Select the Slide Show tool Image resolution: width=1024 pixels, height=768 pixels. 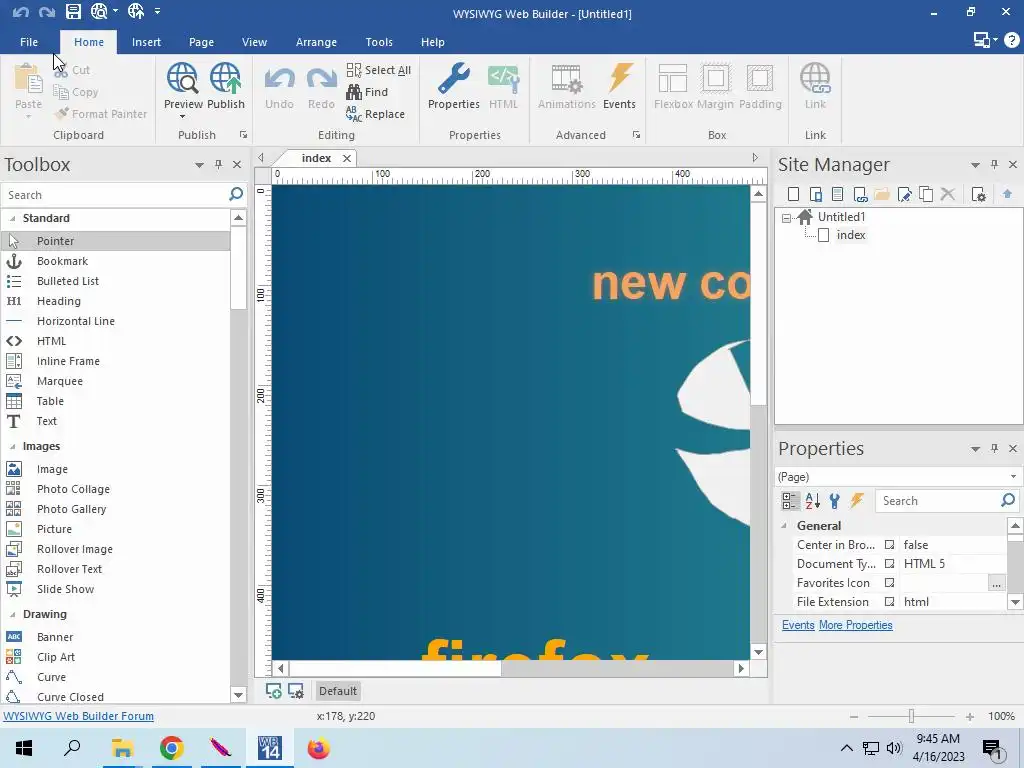(116, 589)
